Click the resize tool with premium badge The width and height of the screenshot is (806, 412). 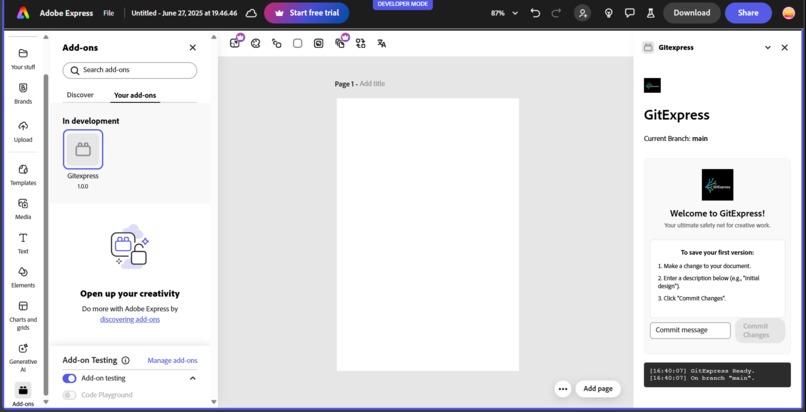[235, 44]
